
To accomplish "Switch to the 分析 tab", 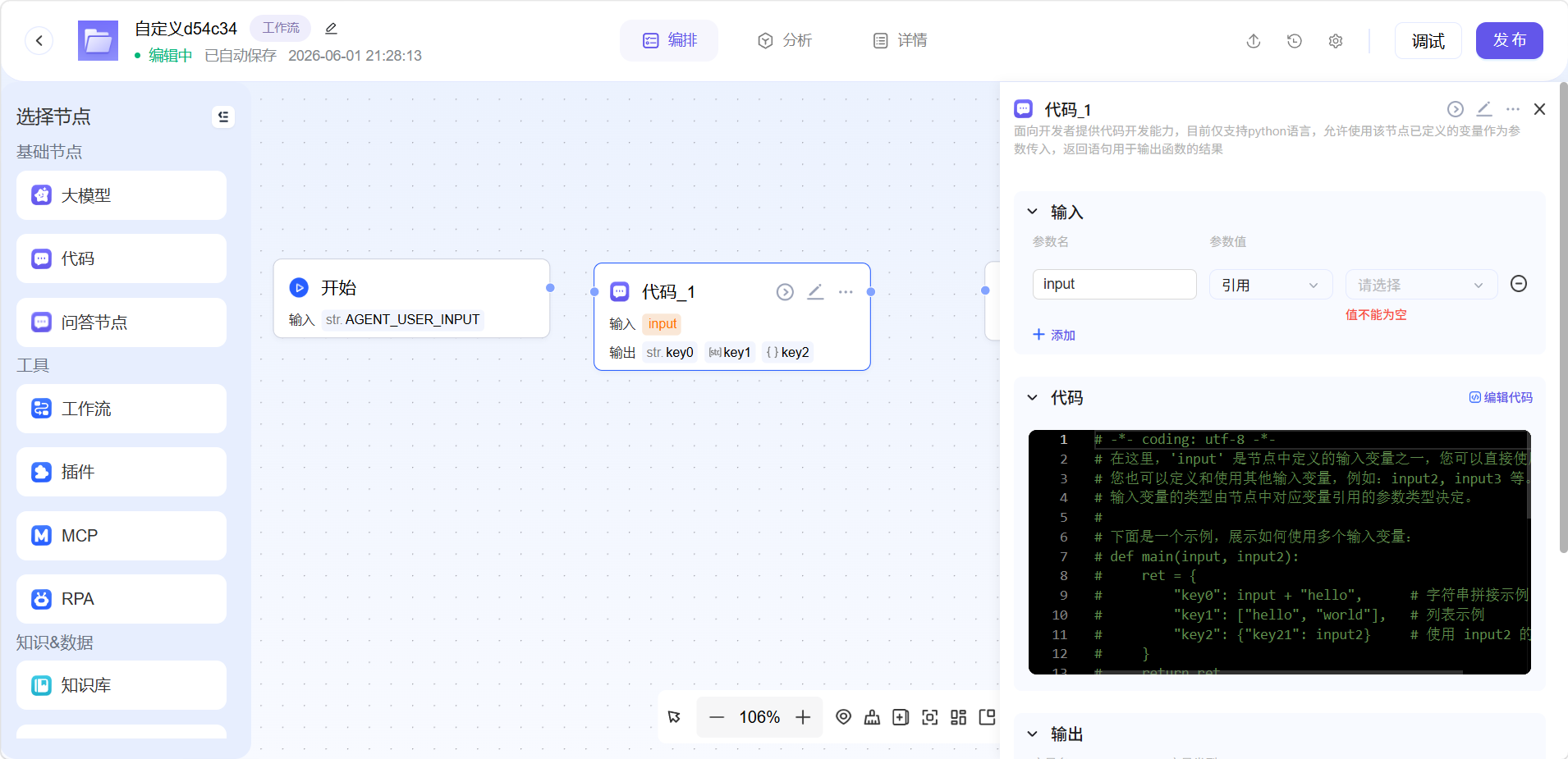I will [784, 40].
